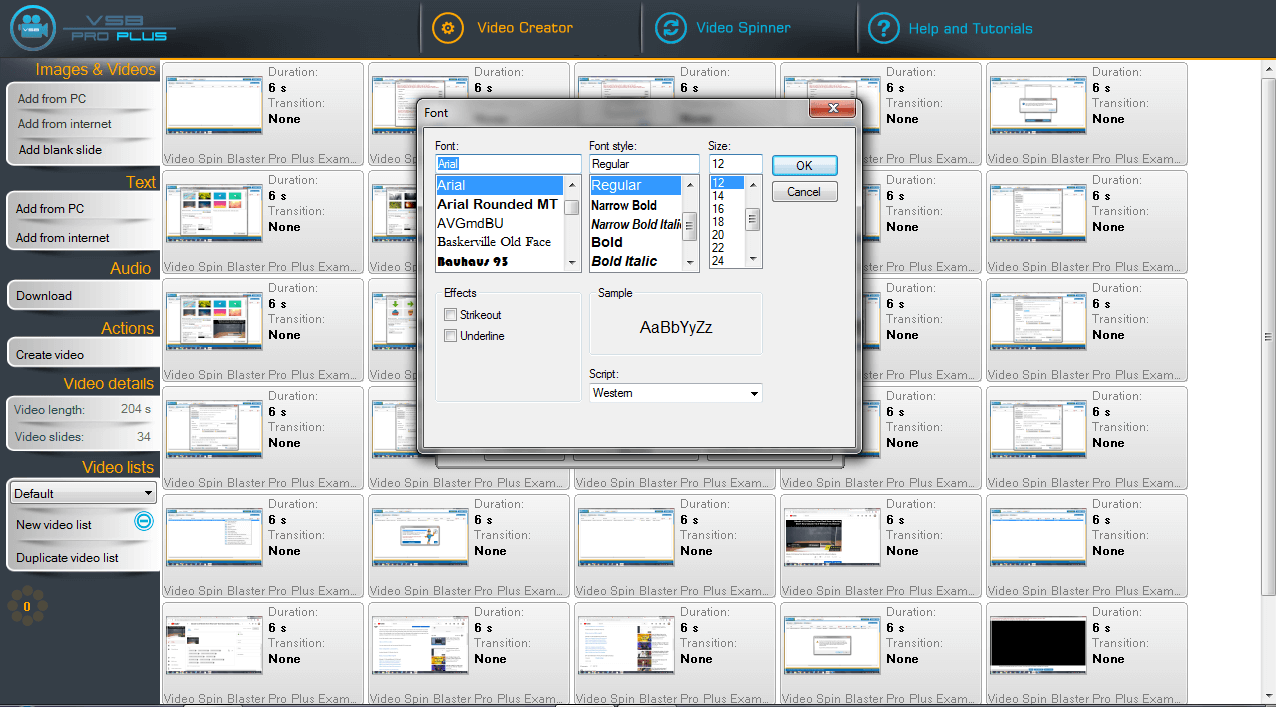Click New video list
Screen dimensions: 1276x707
(54, 525)
